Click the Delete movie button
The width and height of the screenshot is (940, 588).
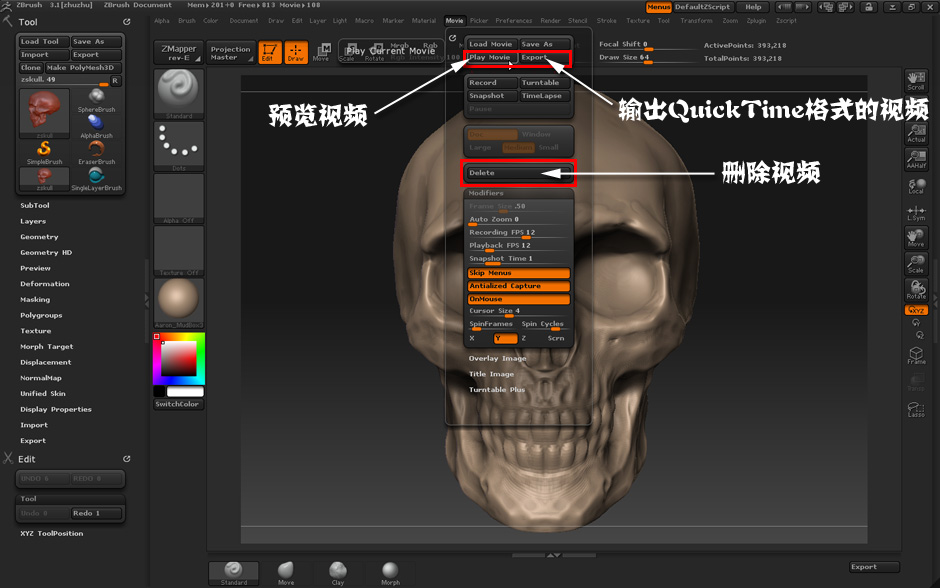click(518, 173)
